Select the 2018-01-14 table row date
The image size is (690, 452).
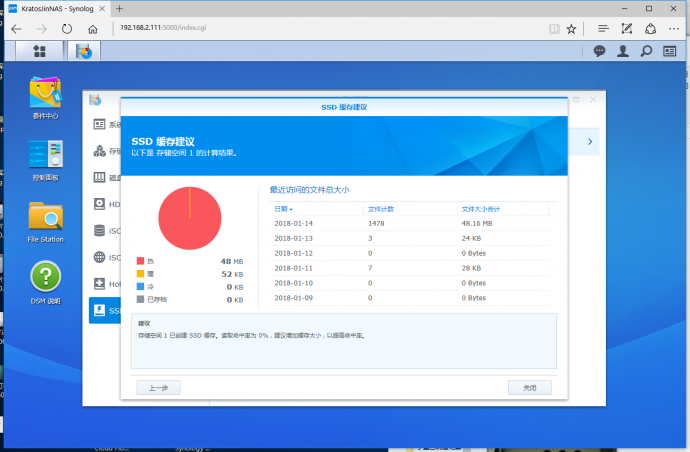[x=294, y=224]
